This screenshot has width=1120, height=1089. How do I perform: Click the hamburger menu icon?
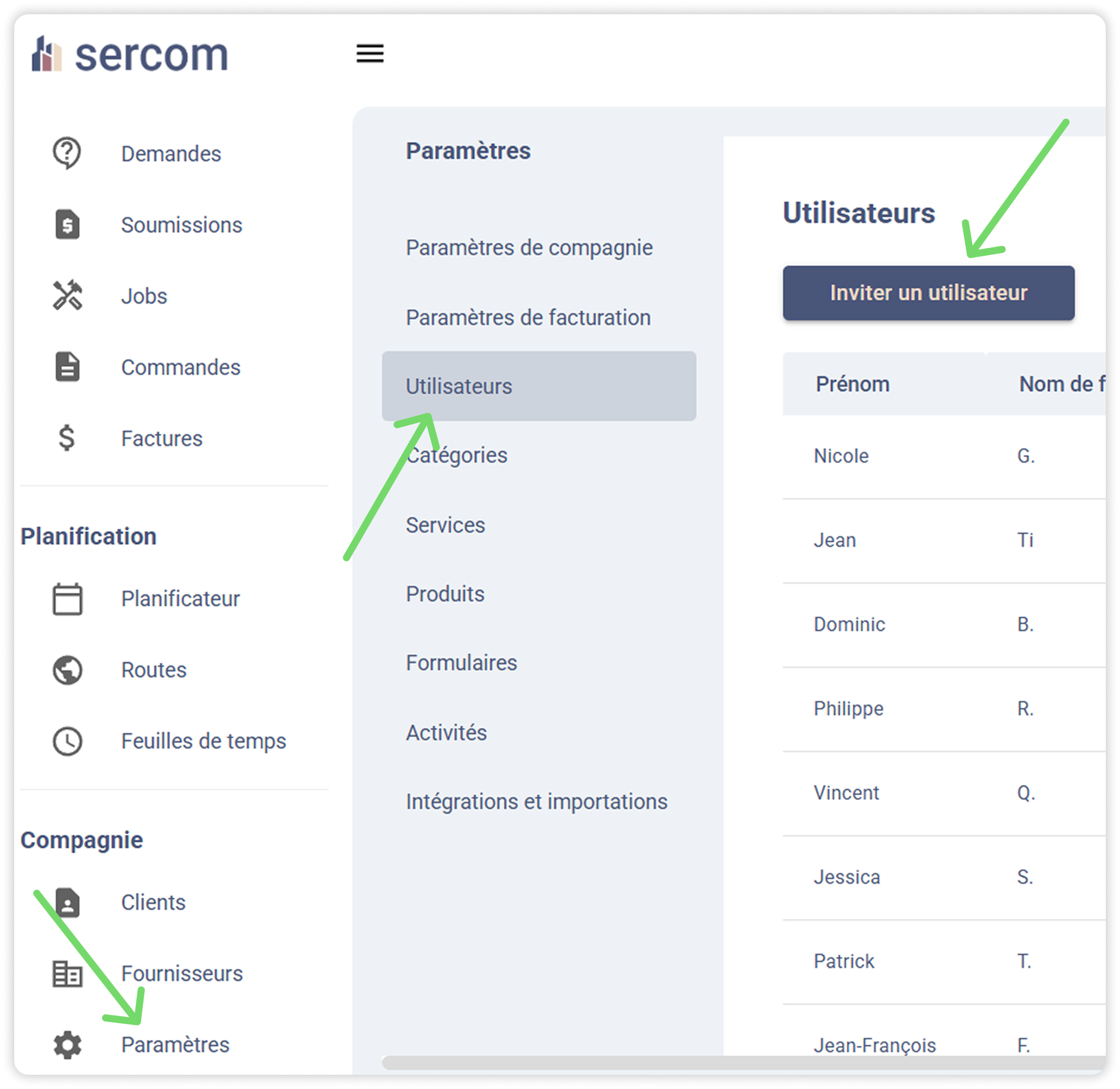[x=370, y=53]
